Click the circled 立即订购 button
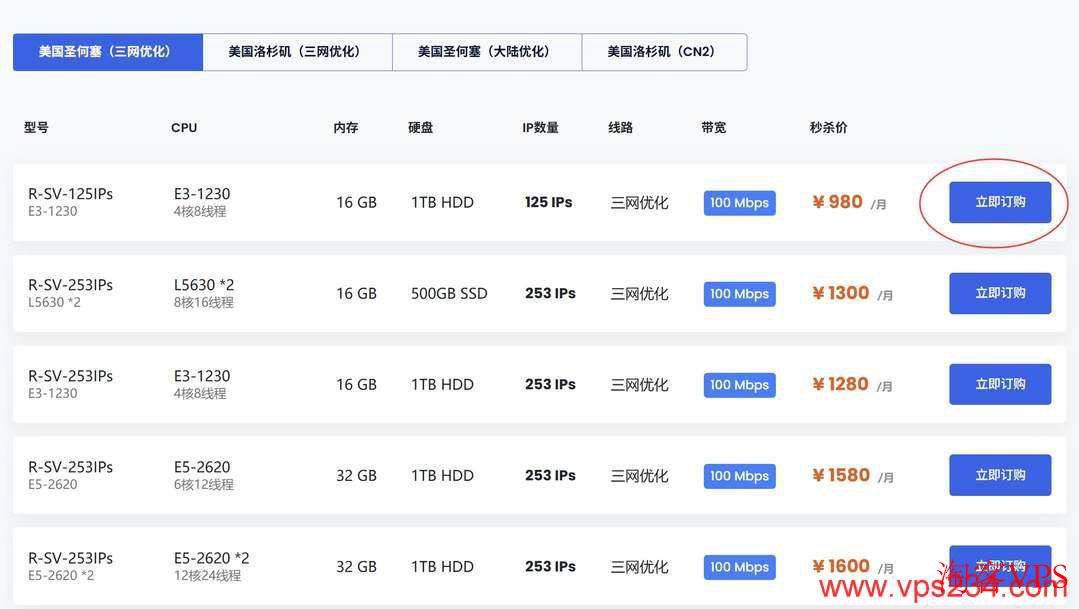This screenshot has width=1079, height=609. coord(1000,201)
